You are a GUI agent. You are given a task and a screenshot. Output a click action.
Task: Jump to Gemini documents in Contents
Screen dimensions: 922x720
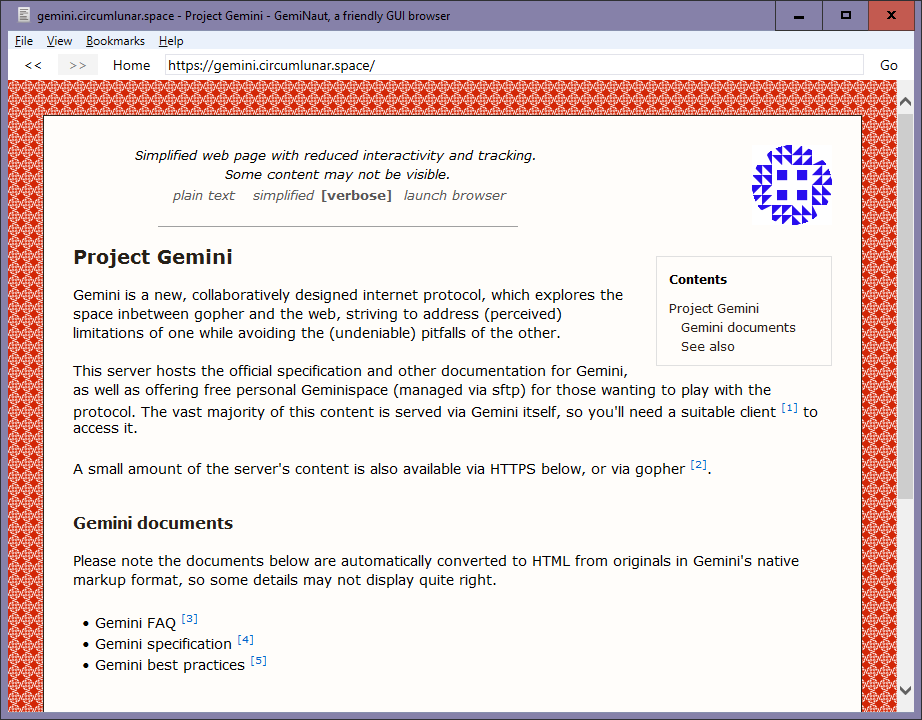(738, 328)
